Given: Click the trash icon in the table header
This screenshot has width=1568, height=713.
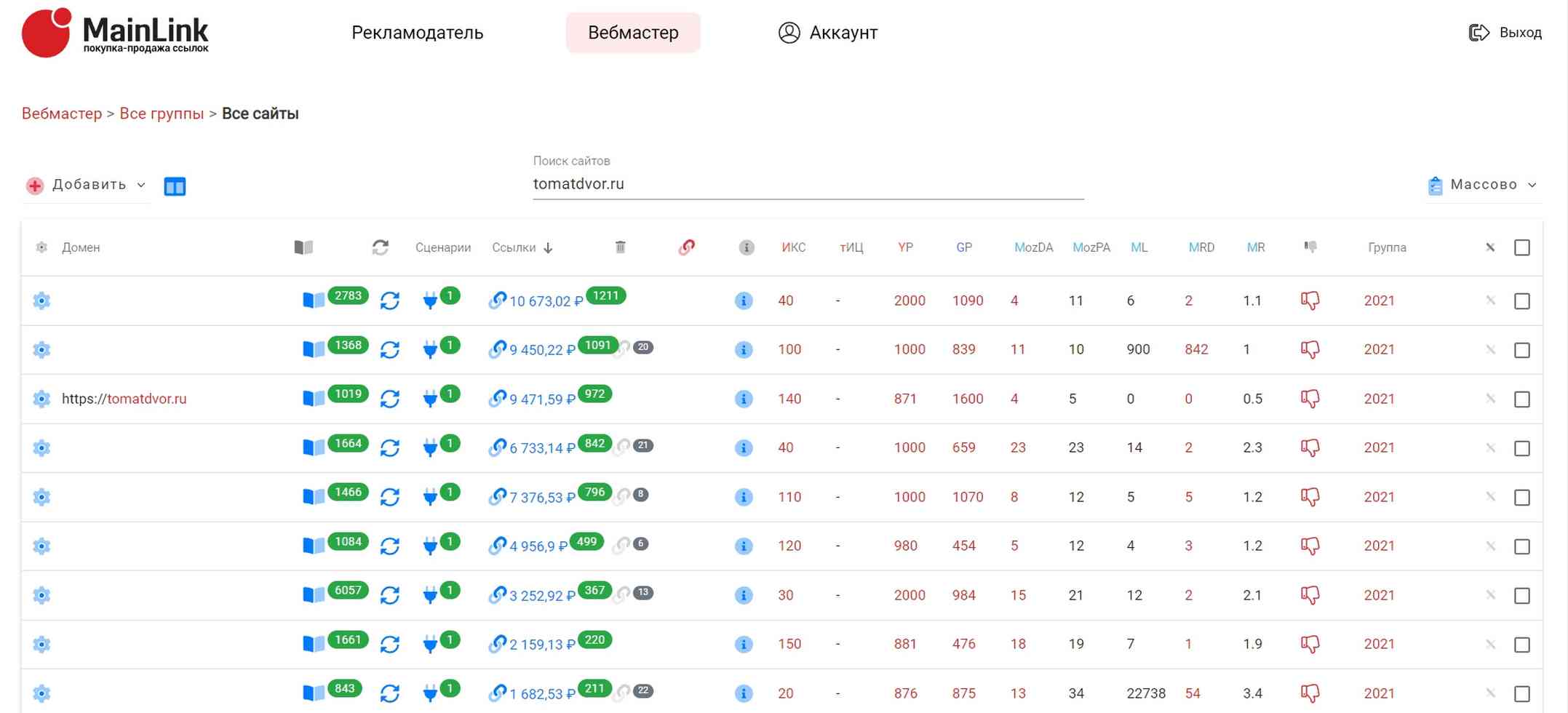Looking at the screenshot, I should (620, 247).
